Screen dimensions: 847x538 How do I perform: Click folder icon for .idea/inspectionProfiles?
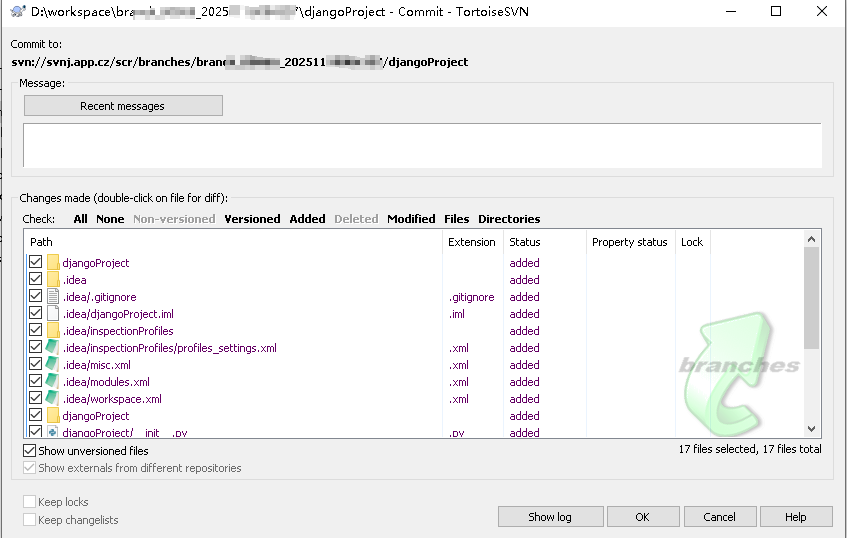point(53,331)
